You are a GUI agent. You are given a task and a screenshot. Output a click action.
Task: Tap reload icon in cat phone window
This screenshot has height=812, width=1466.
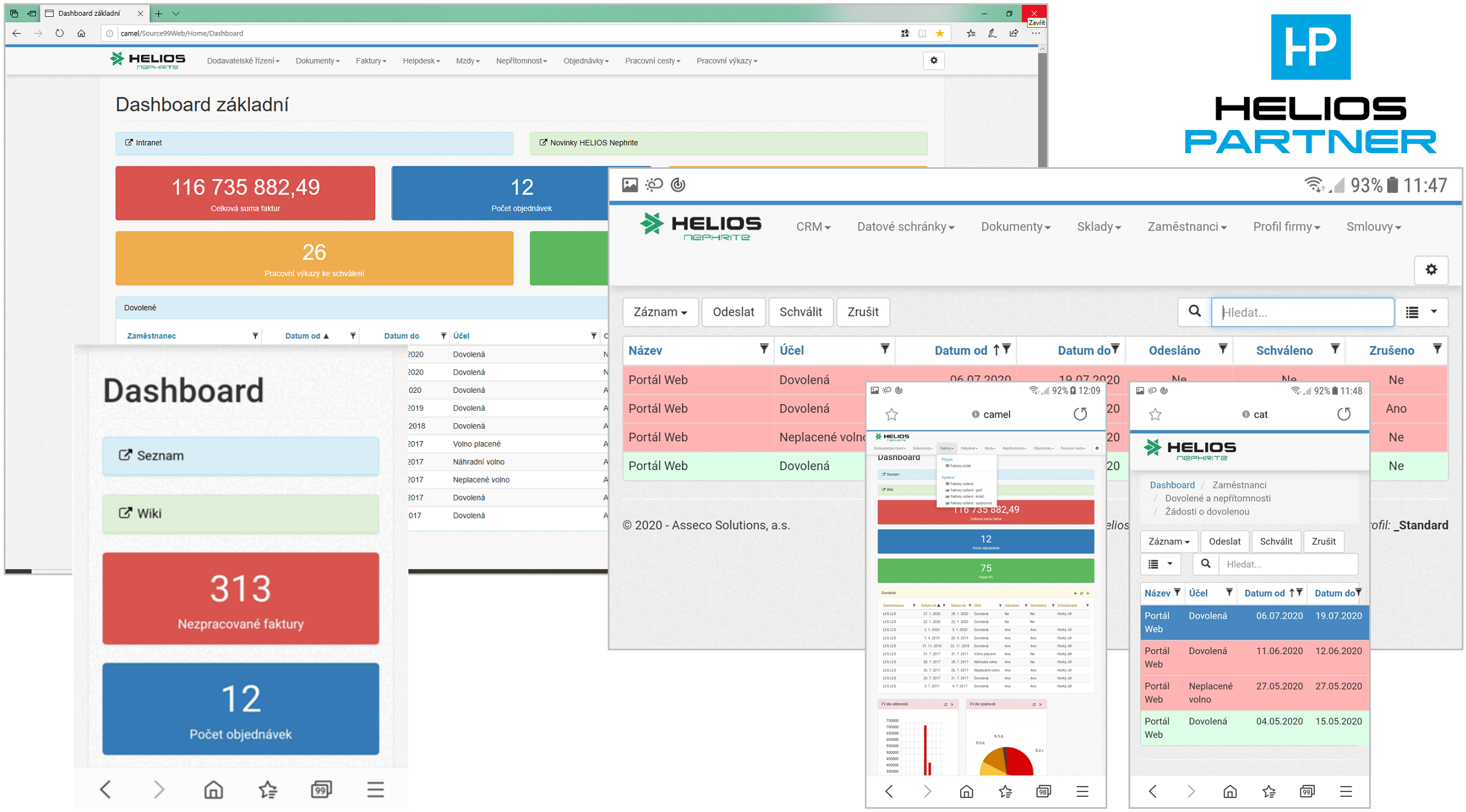pyautogui.click(x=1343, y=414)
